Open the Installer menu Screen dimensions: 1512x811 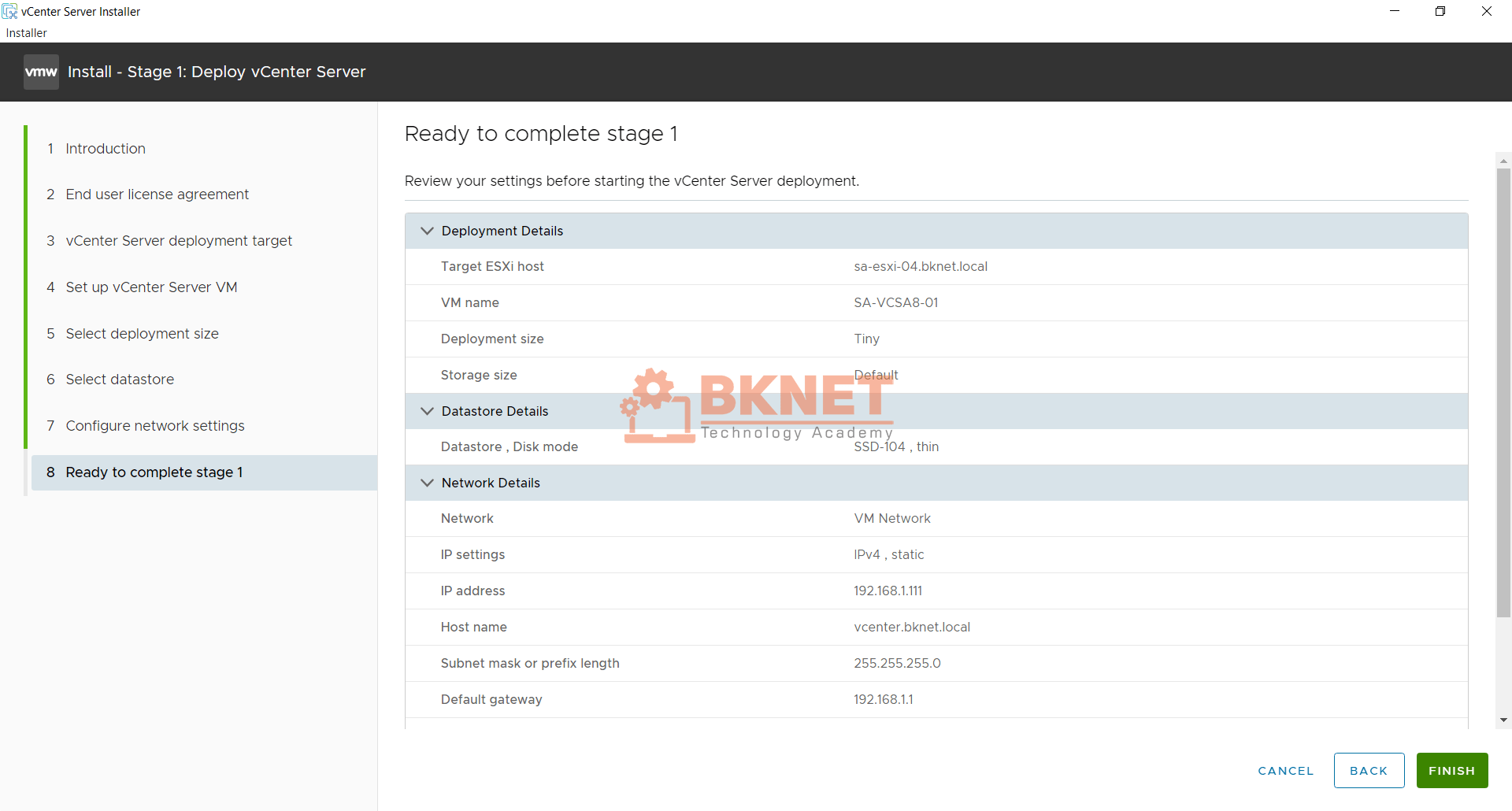[x=26, y=33]
